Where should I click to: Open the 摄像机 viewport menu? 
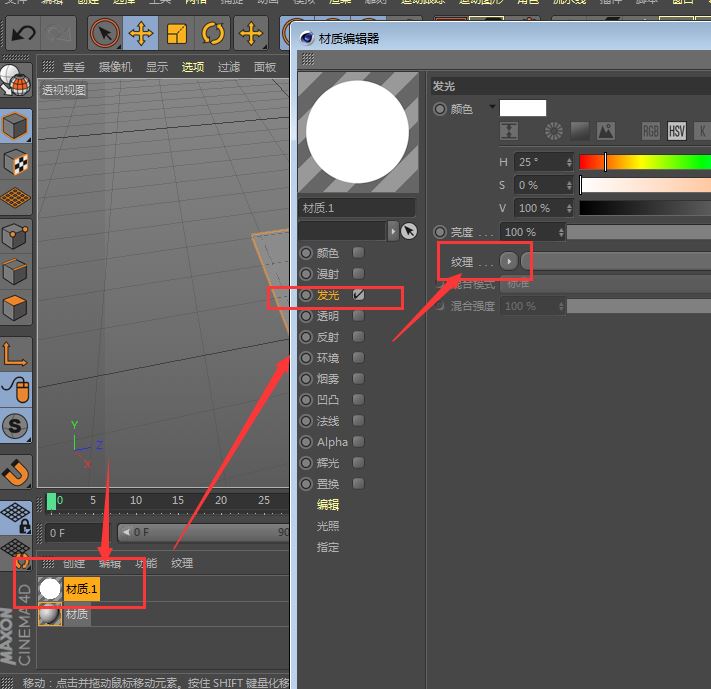(x=117, y=67)
